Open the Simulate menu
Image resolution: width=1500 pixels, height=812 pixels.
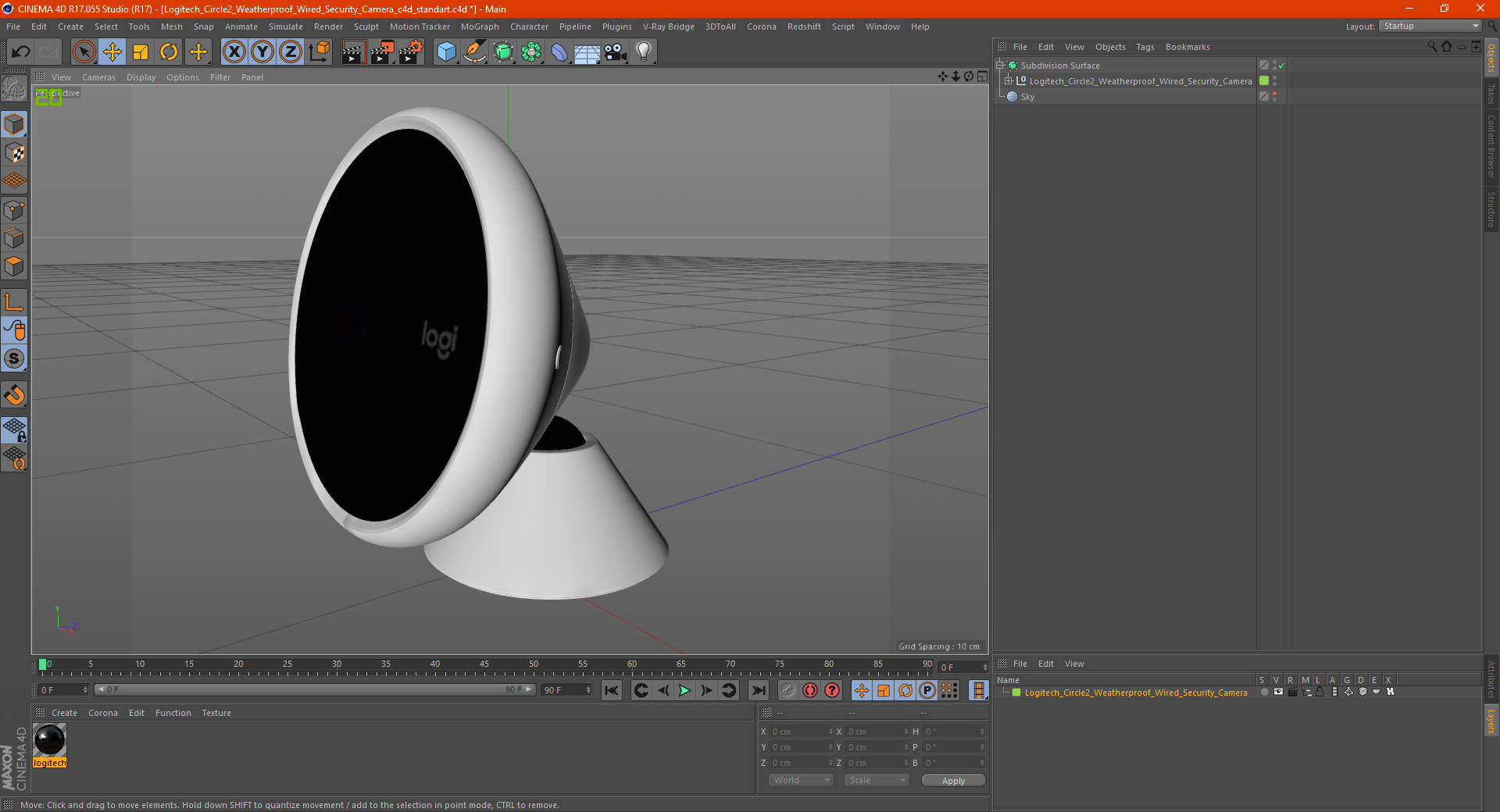click(x=286, y=27)
